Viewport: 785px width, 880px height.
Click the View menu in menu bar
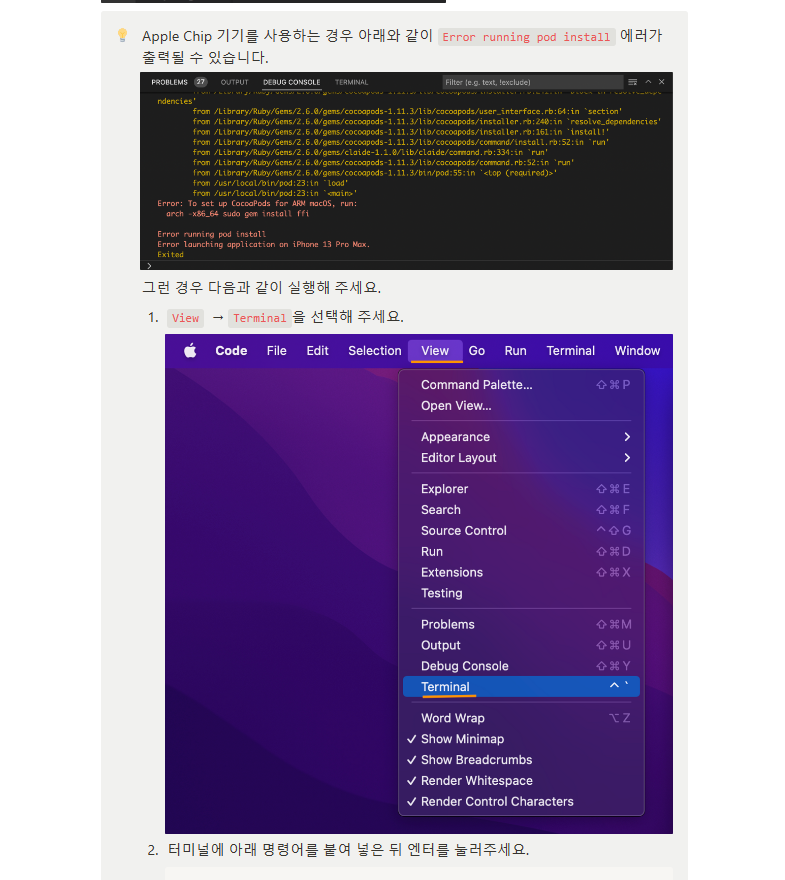pos(435,351)
